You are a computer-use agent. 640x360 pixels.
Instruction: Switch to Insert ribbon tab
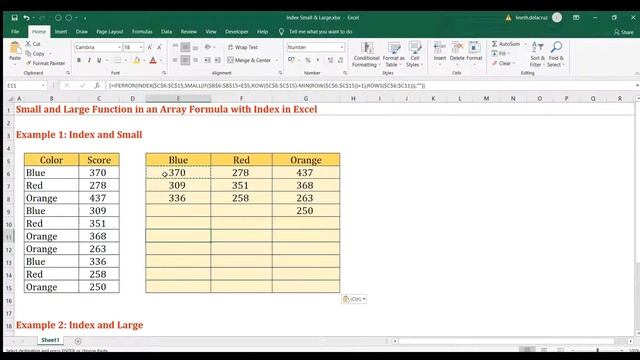pos(61,31)
